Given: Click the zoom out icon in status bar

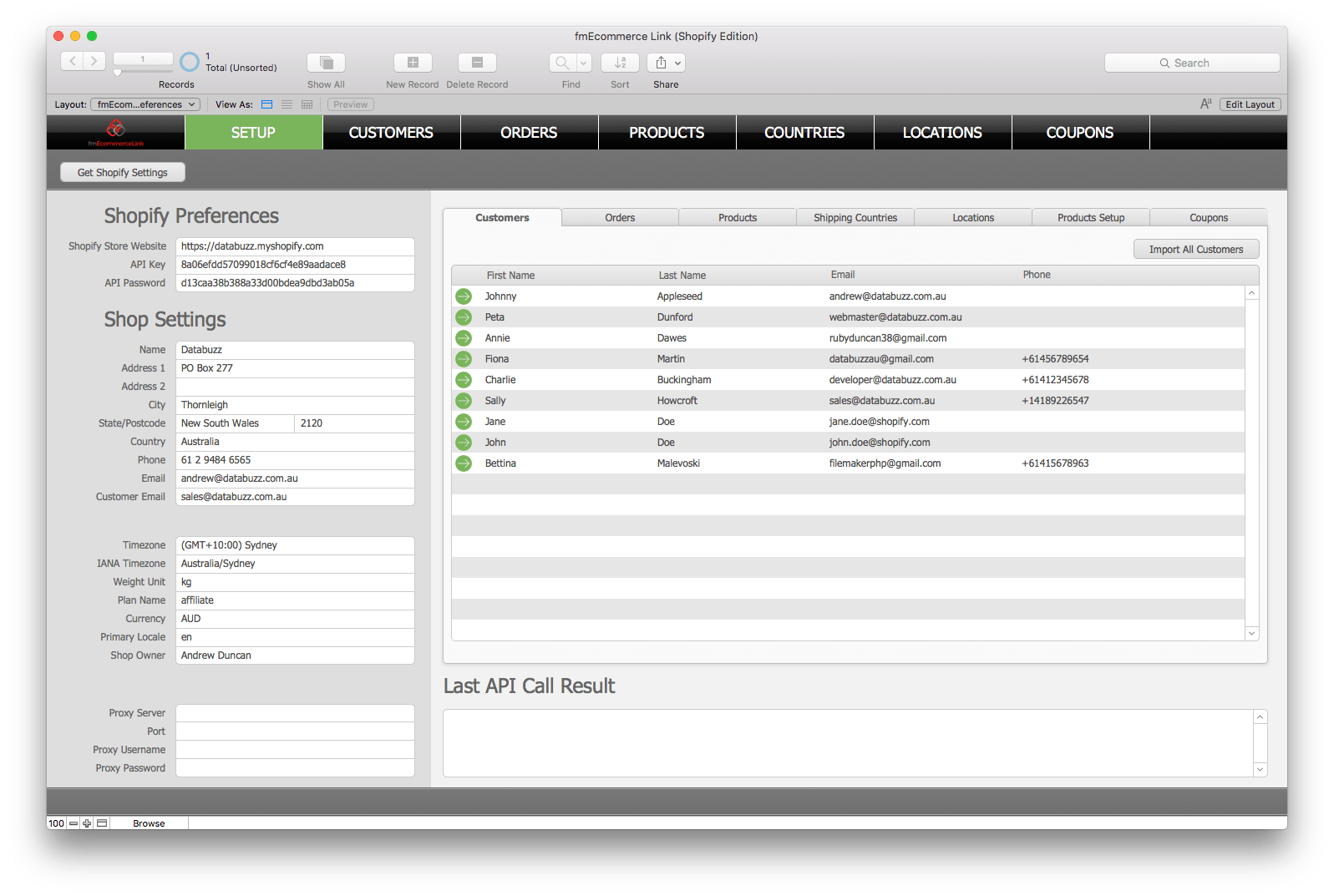Looking at the screenshot, I should click(x=74, y=823).
